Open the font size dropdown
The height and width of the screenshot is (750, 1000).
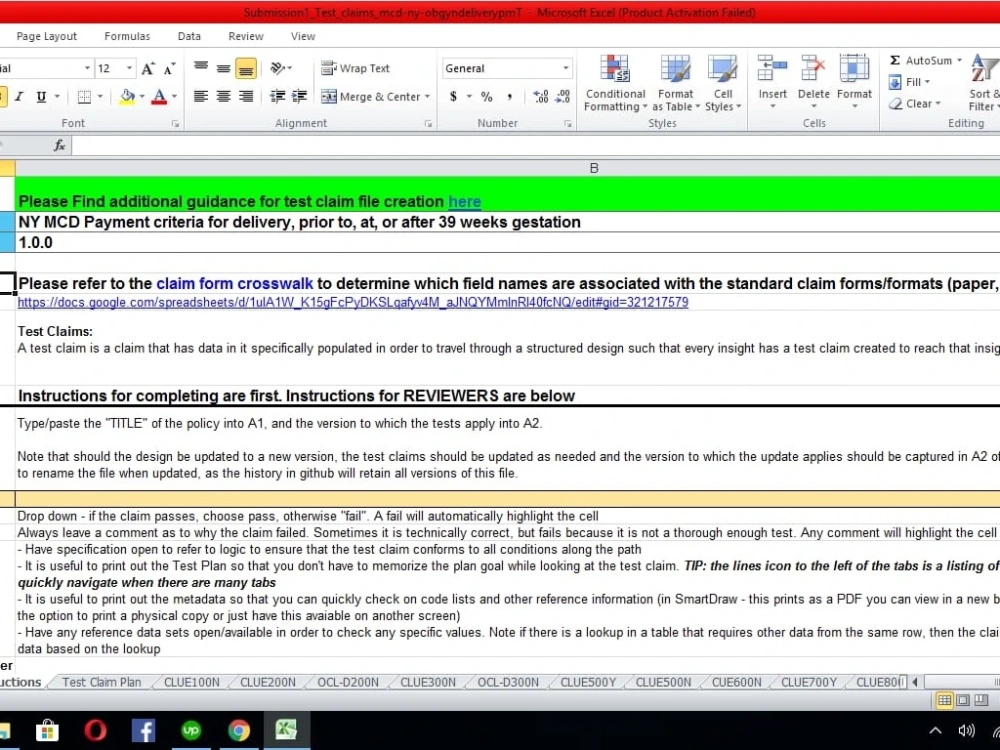pos(129,68)
